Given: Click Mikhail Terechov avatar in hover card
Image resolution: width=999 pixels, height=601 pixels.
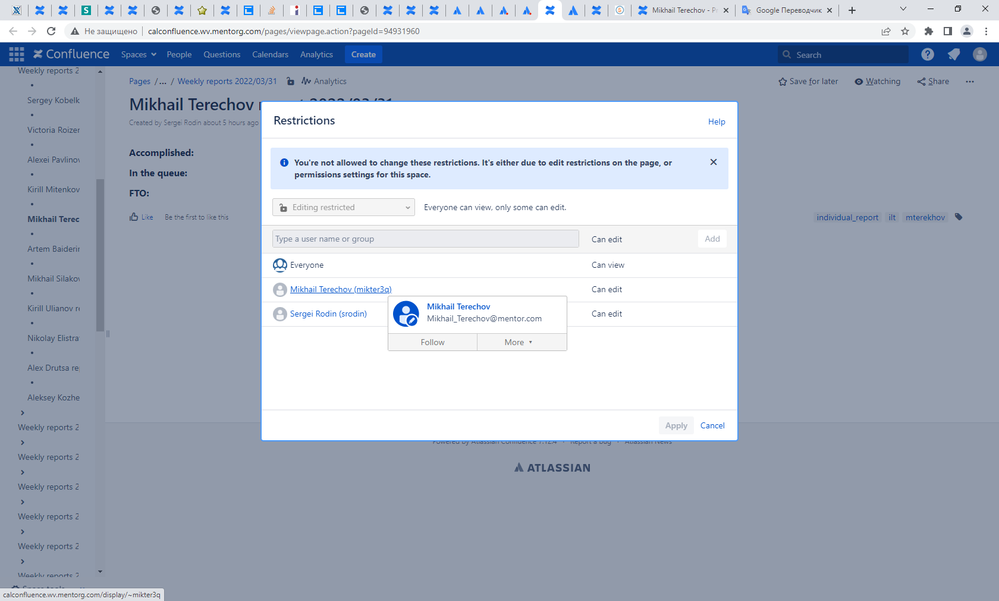Looking at the screenshot, I should point(406,314).
